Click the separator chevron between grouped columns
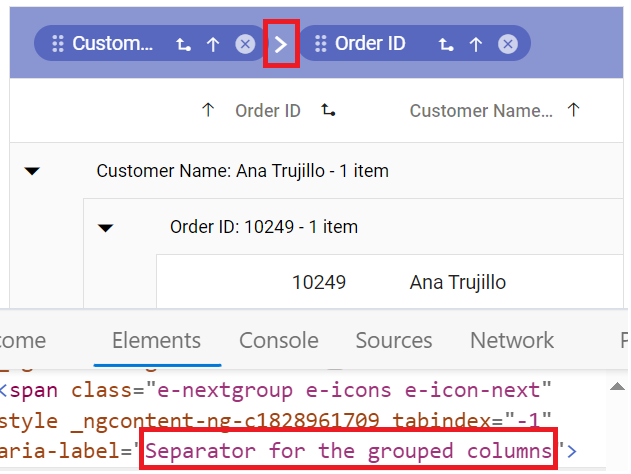Screen dimensions: 631x474 point(280,44)
